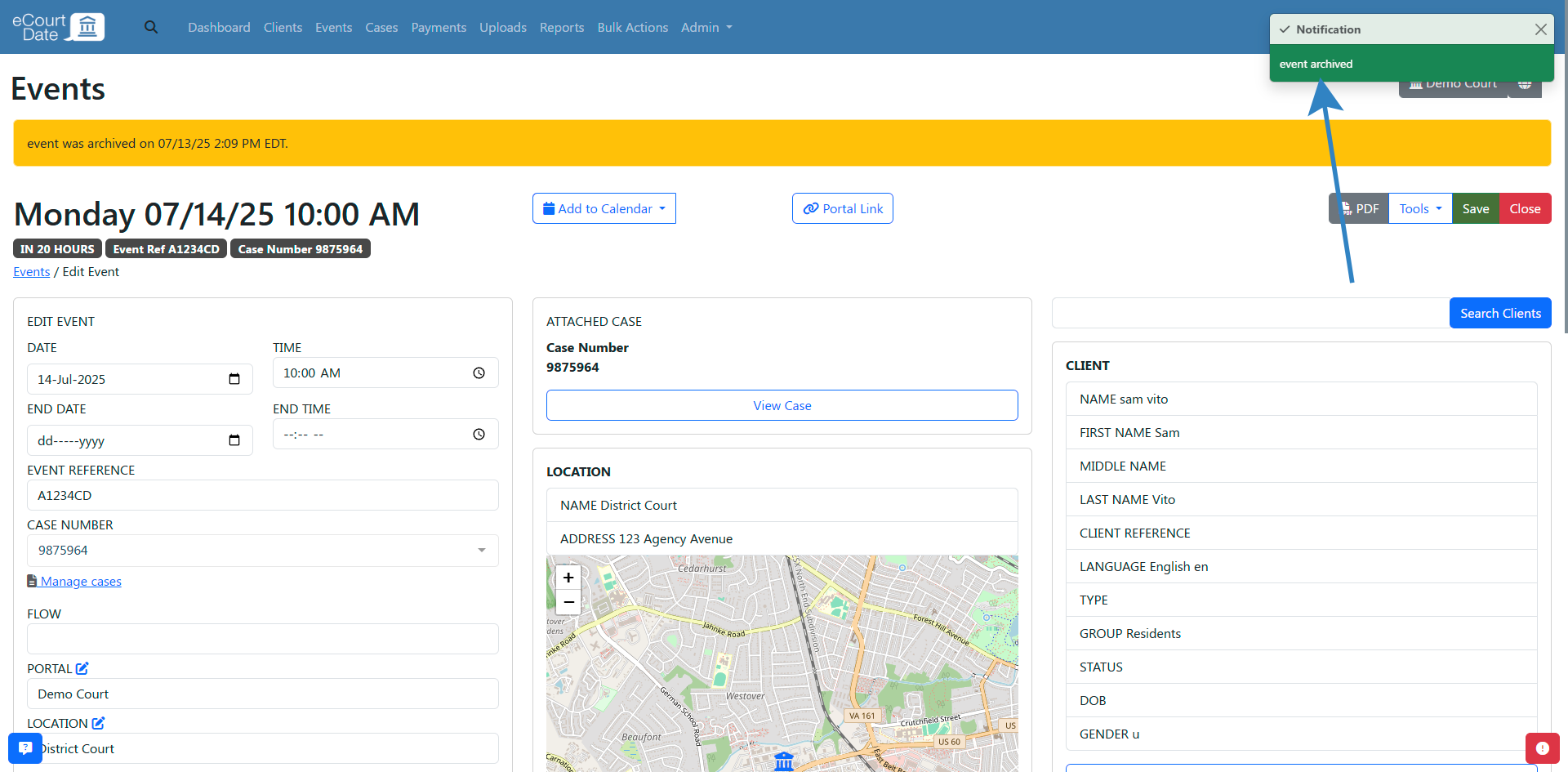This screenshot has width=1568, height=772.
Task: Click the TIME field 10:00 AM
Action: [385, 373]
